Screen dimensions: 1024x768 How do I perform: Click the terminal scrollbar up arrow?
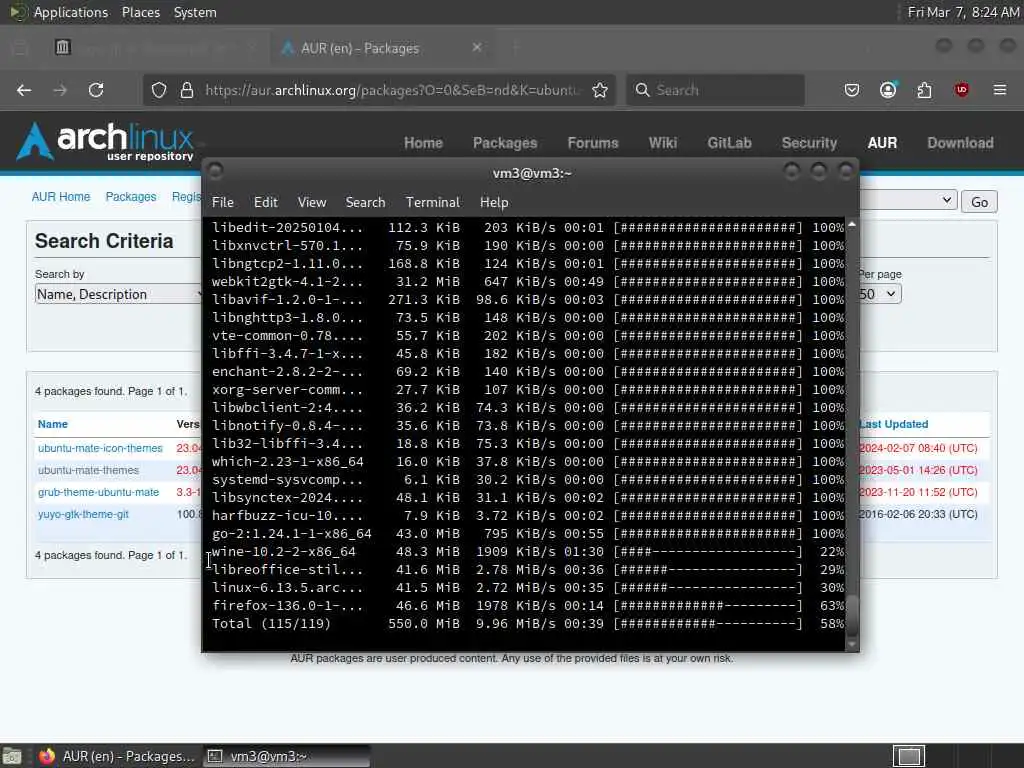pos(852,225)
